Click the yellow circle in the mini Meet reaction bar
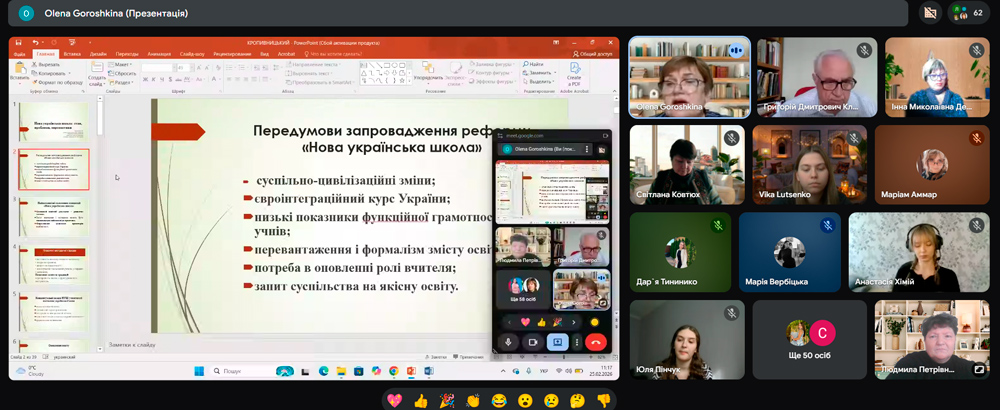Viewport: 1000px width, 410px height. tap(594, 322)
